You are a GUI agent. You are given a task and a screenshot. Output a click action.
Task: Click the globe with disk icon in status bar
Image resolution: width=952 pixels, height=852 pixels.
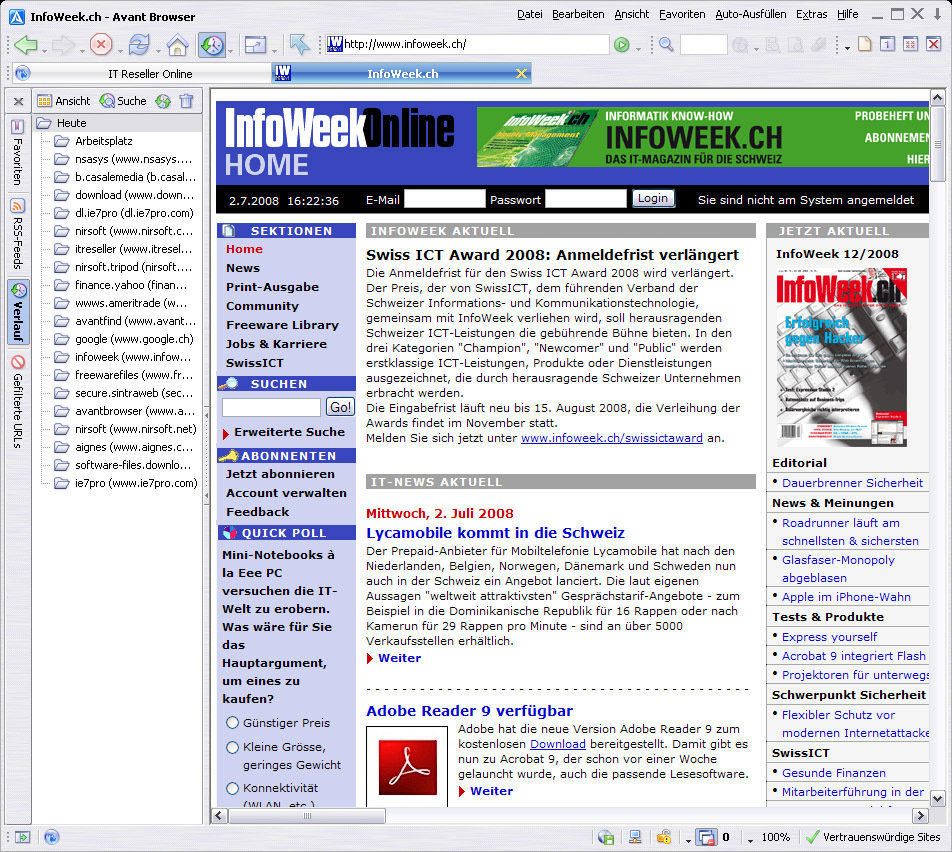coord(605,837)
